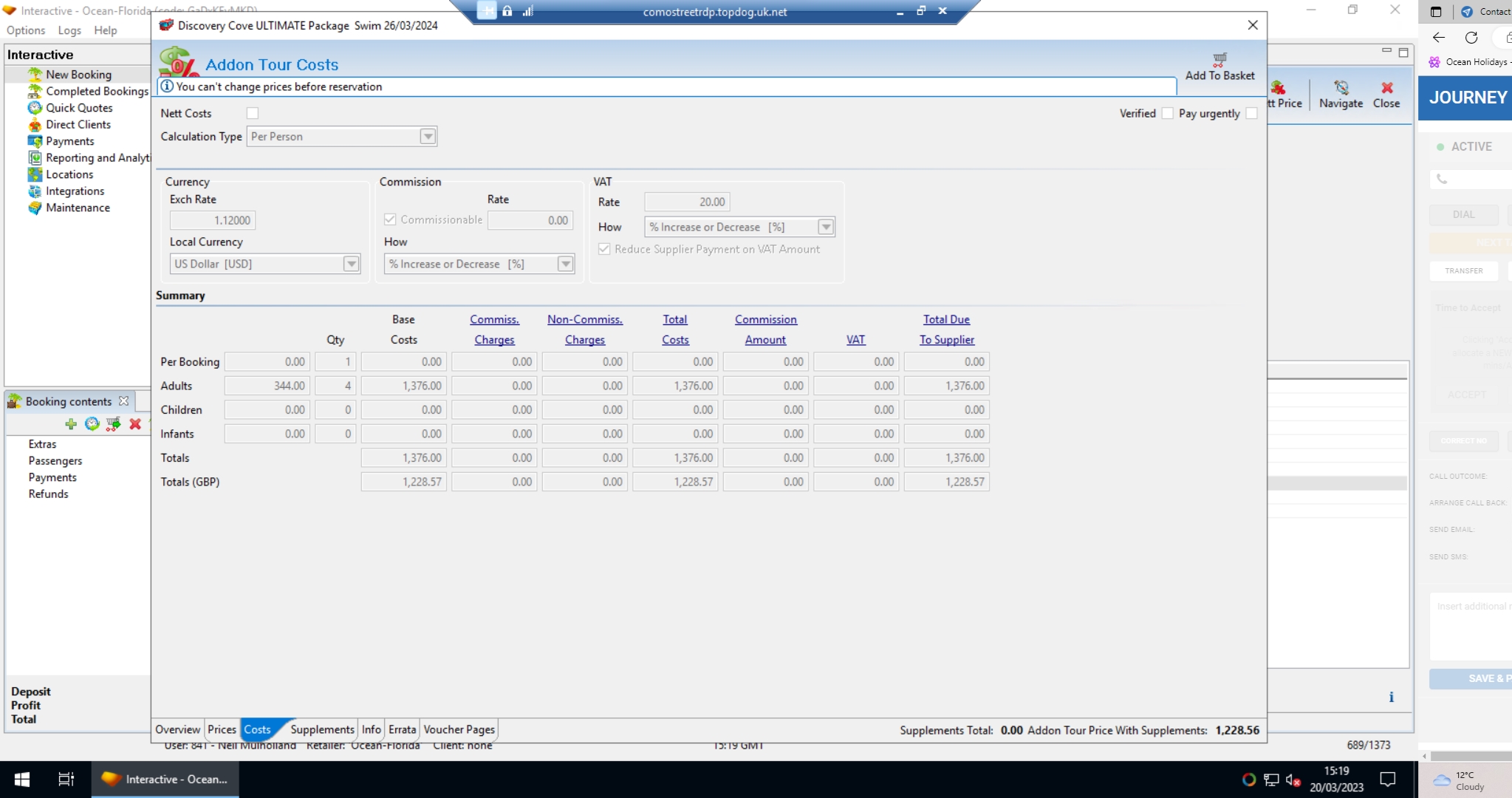Switch to the Supplements tab

[x=322, y=730]
